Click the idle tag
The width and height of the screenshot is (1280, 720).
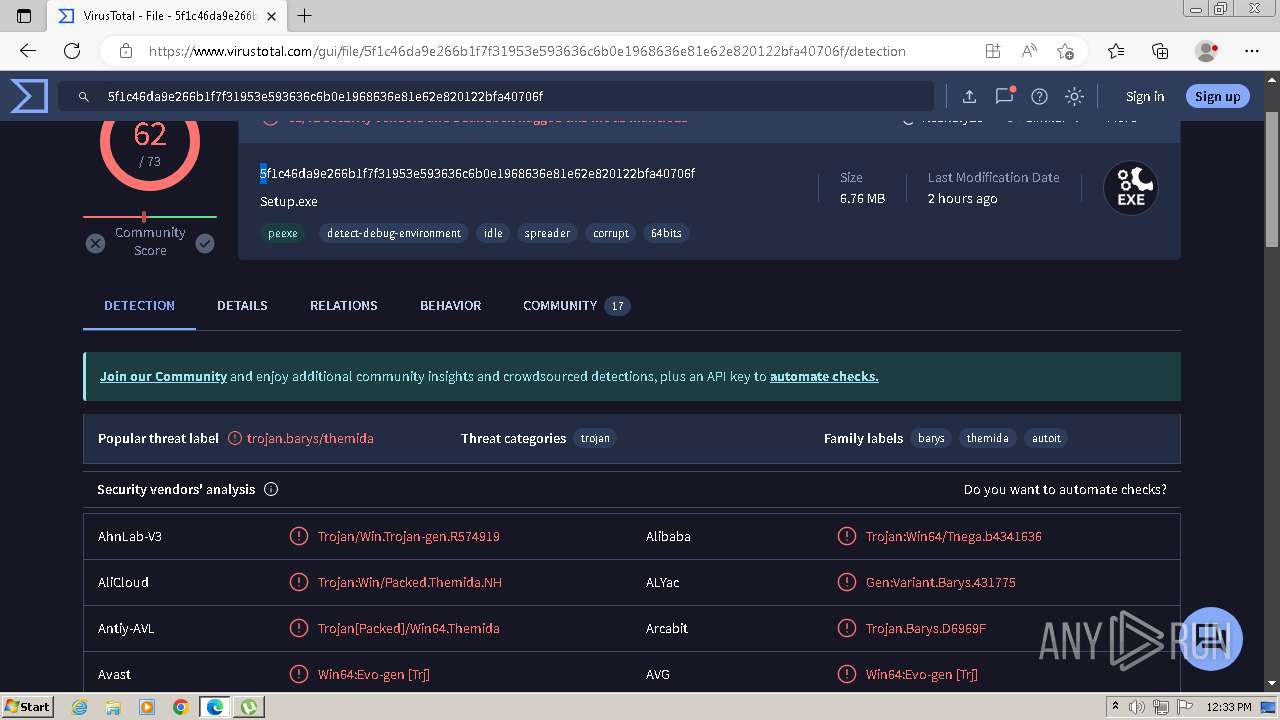pyautogui.click(x=493, y=233)
